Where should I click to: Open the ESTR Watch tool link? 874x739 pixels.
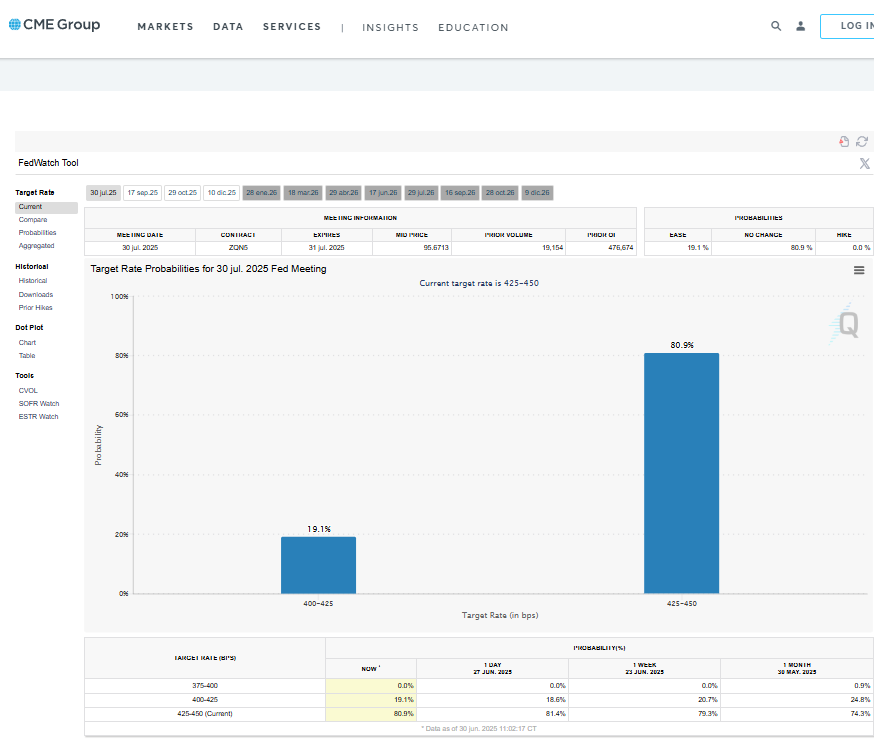pos(38,417)
